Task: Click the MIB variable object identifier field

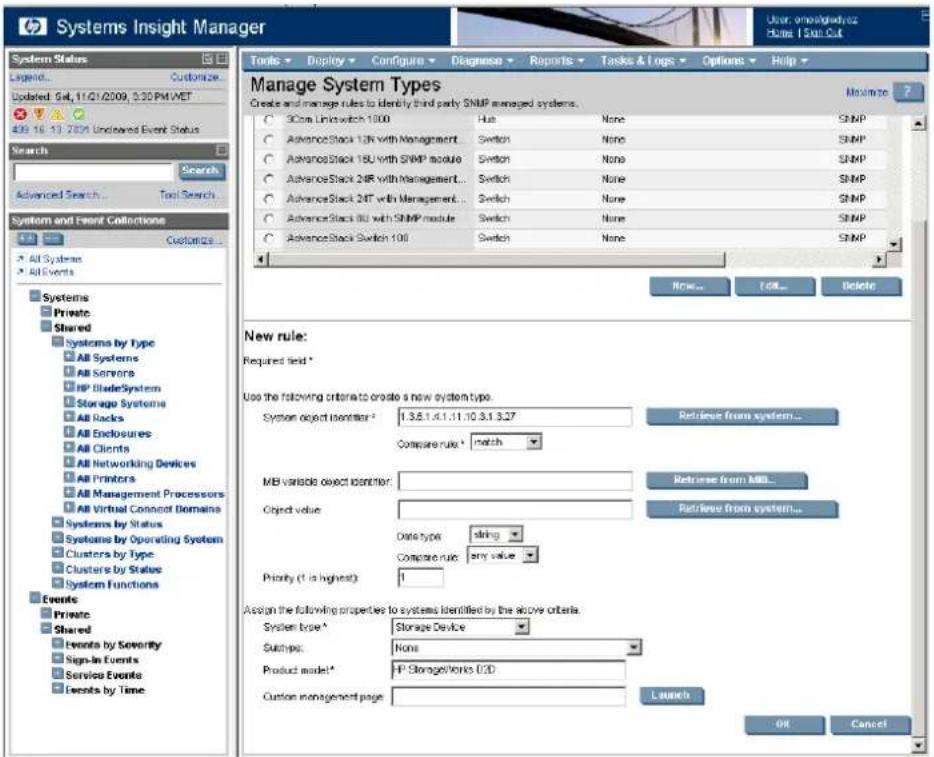Action: click(x=515, y=481)
